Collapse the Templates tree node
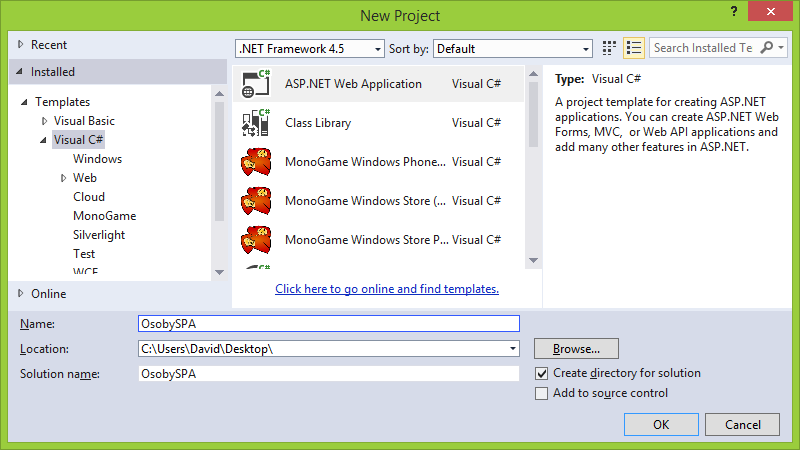Viewport: 800px width, 450px height. (24, 102)
